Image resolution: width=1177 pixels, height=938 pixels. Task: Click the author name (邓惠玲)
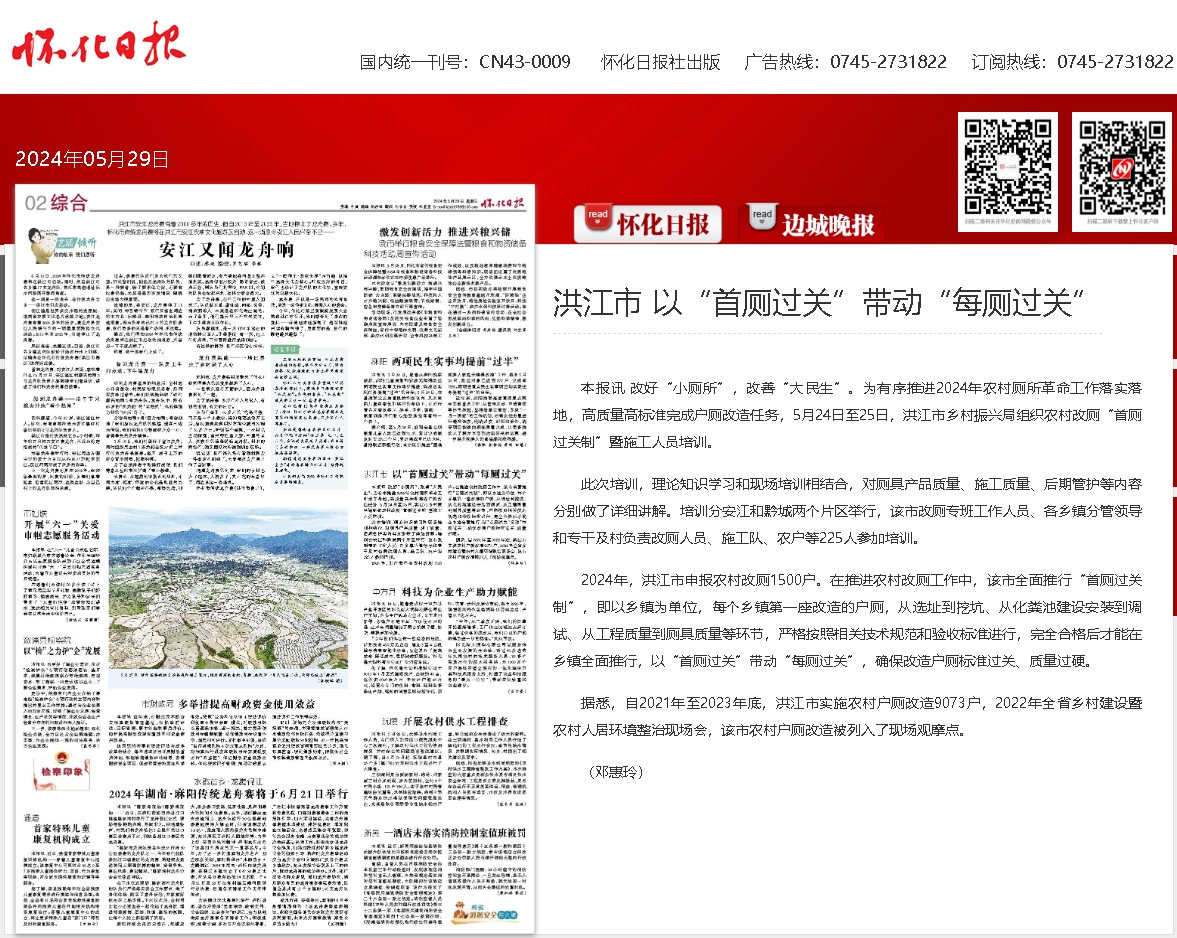[x=616, y=771]
